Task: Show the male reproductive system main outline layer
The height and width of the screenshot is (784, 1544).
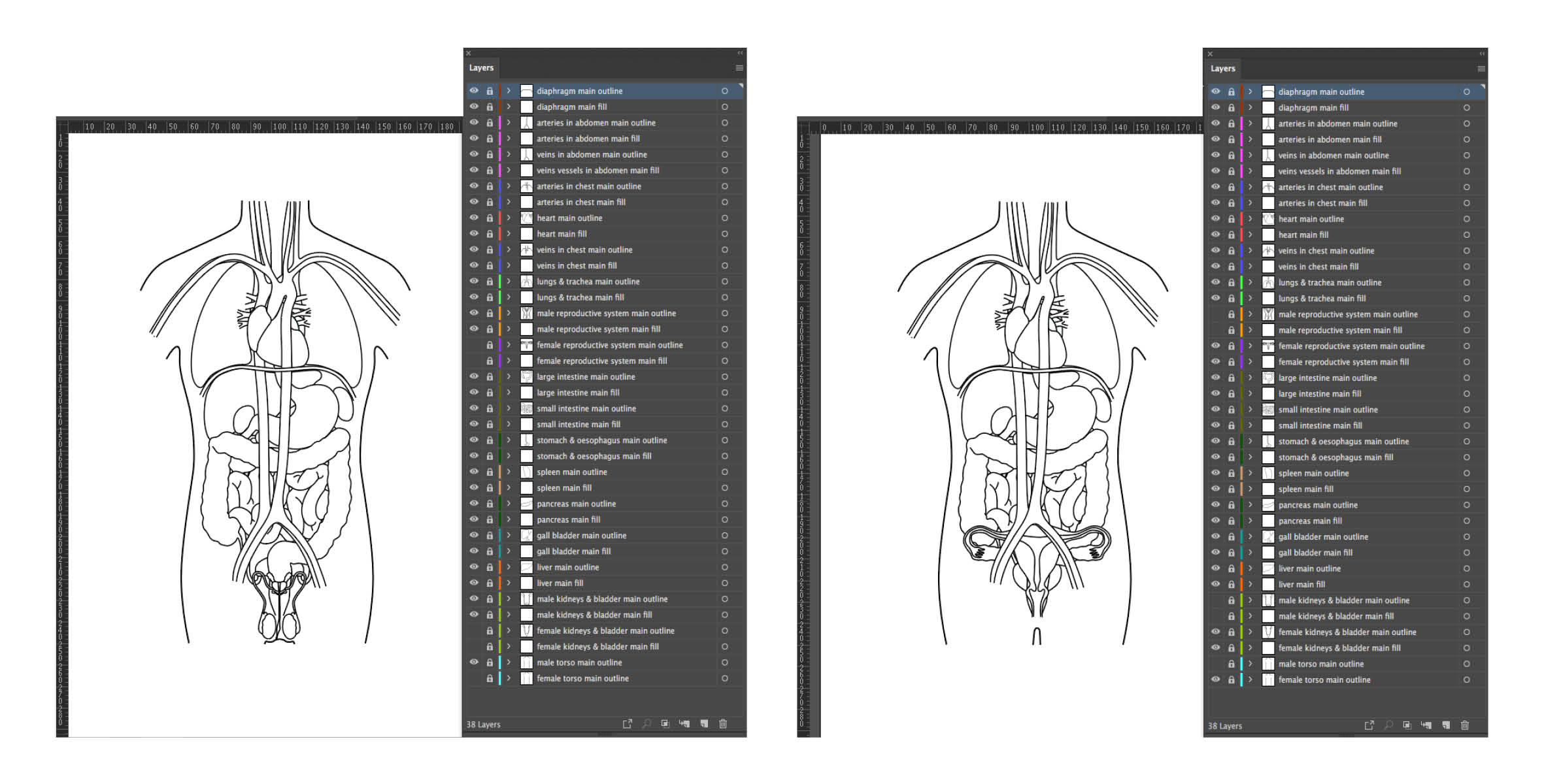Action: coord(1215,314)
